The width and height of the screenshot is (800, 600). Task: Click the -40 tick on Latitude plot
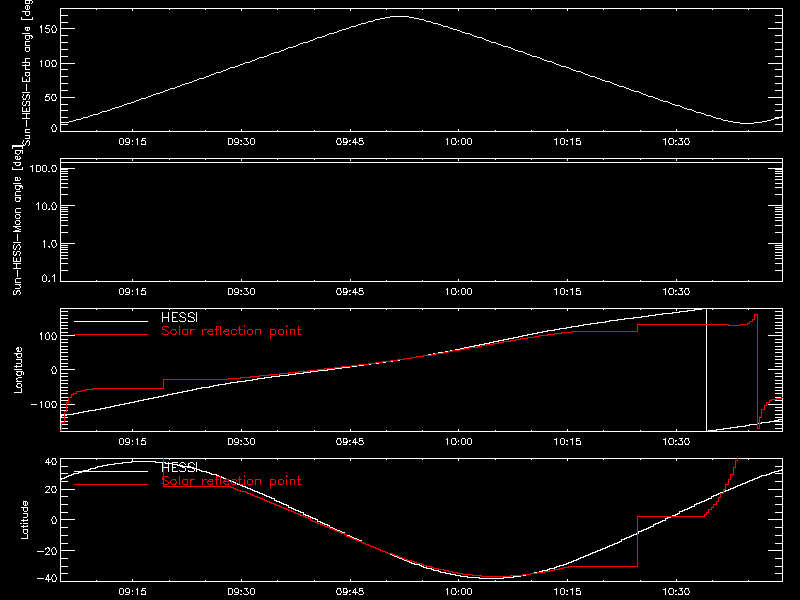click(x=47, y=579)
